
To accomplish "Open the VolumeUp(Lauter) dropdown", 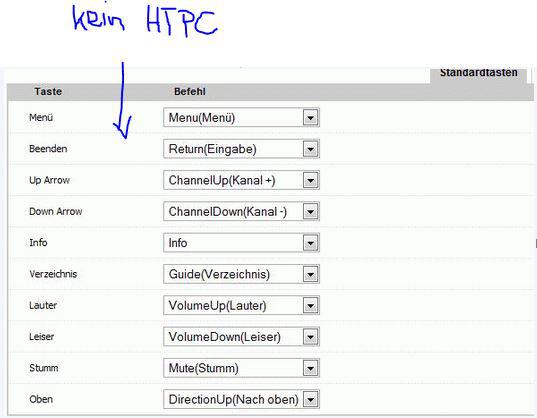I will pos(241,305).
